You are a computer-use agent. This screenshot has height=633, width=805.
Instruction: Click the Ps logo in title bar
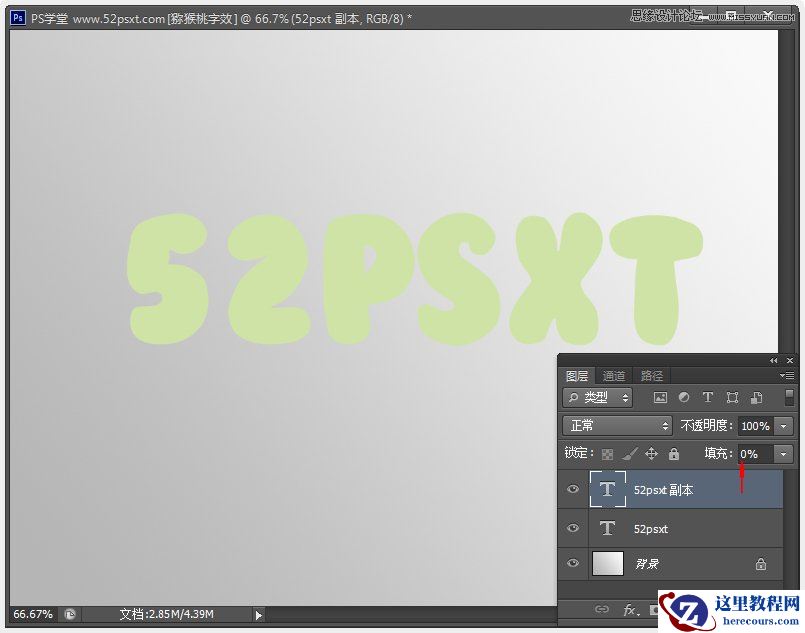pos(18,18)
